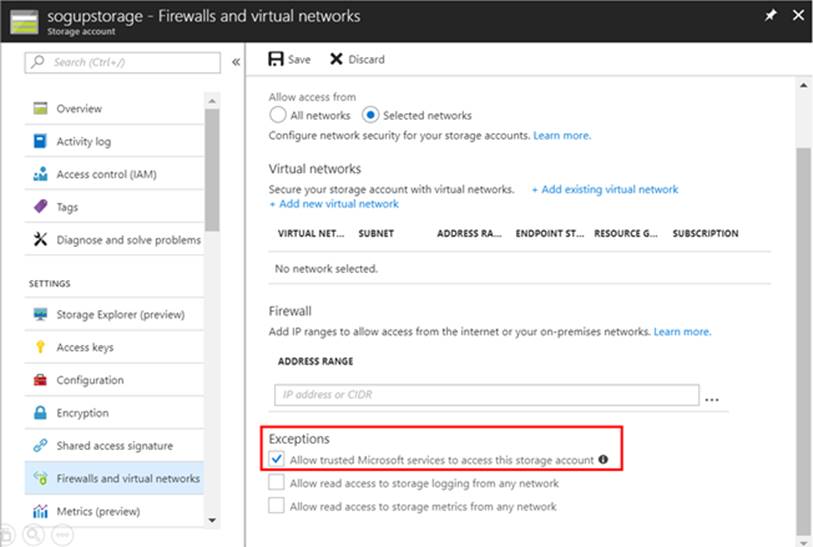Select the All networks radio button
This screenshot has height=547, width=813.
pyautogui.click(x=279, y=115)
